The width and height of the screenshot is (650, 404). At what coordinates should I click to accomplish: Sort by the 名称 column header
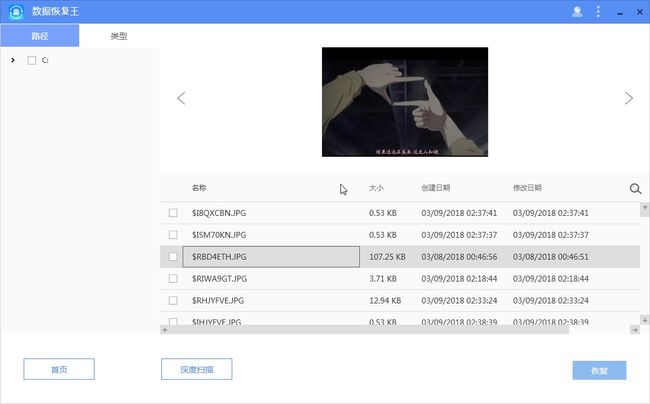[x=199, y=188]
